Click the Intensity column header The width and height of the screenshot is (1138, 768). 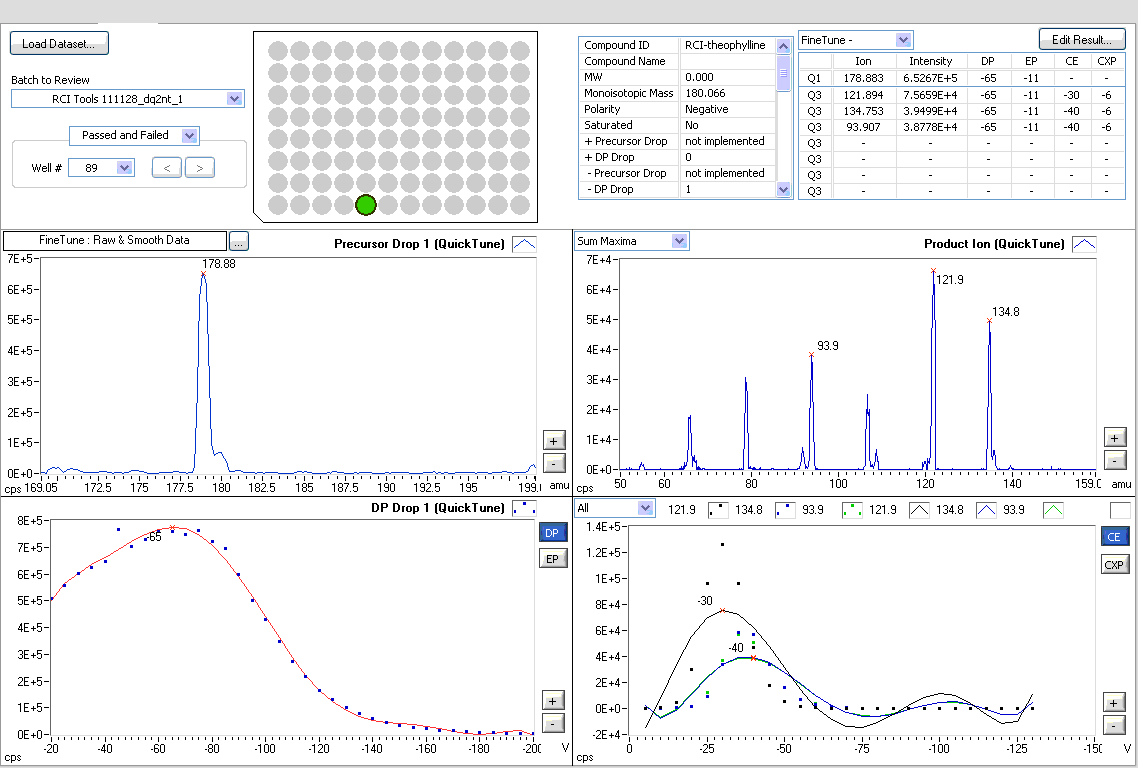(930, 61)
